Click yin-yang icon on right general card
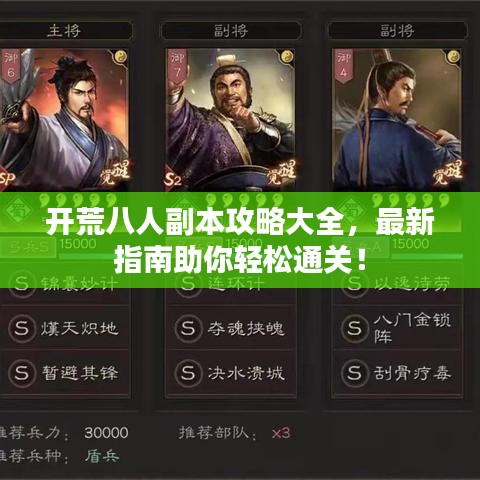This screenshot has height=480, width=480. point(453,57)
